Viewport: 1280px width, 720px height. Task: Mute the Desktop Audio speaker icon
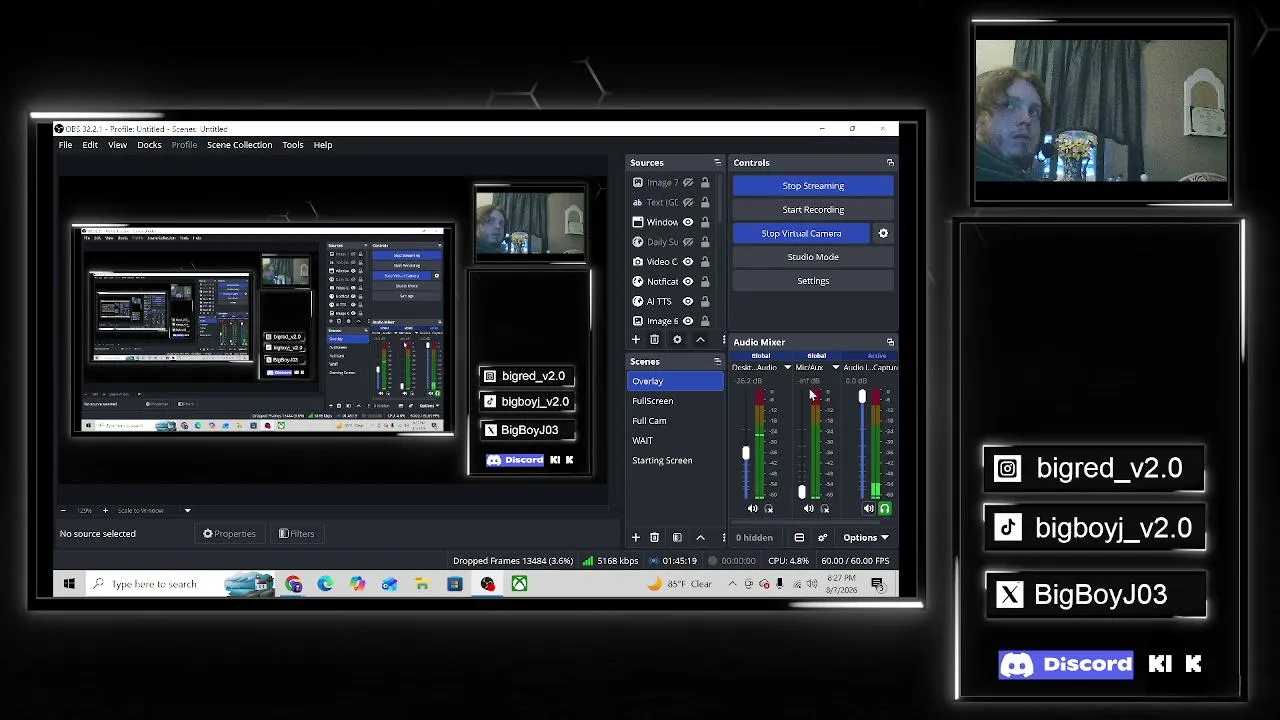tap(753, 509)
